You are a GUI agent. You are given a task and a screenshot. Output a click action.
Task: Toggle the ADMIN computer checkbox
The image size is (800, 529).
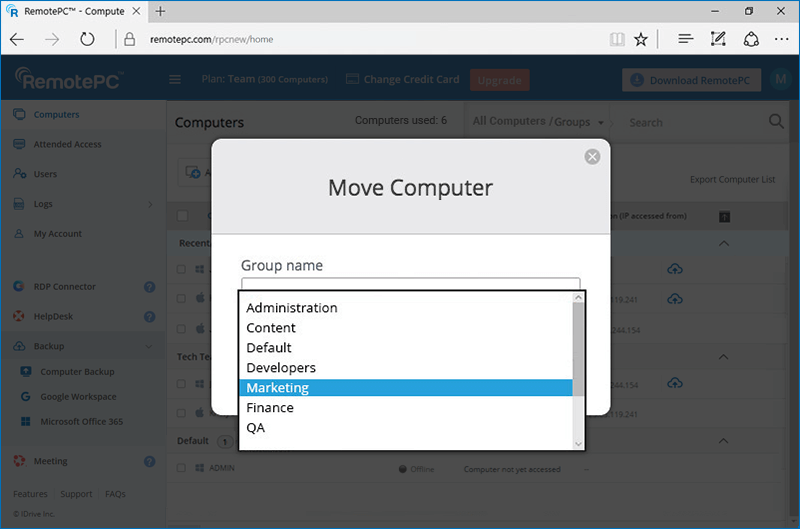click(181, 468)
